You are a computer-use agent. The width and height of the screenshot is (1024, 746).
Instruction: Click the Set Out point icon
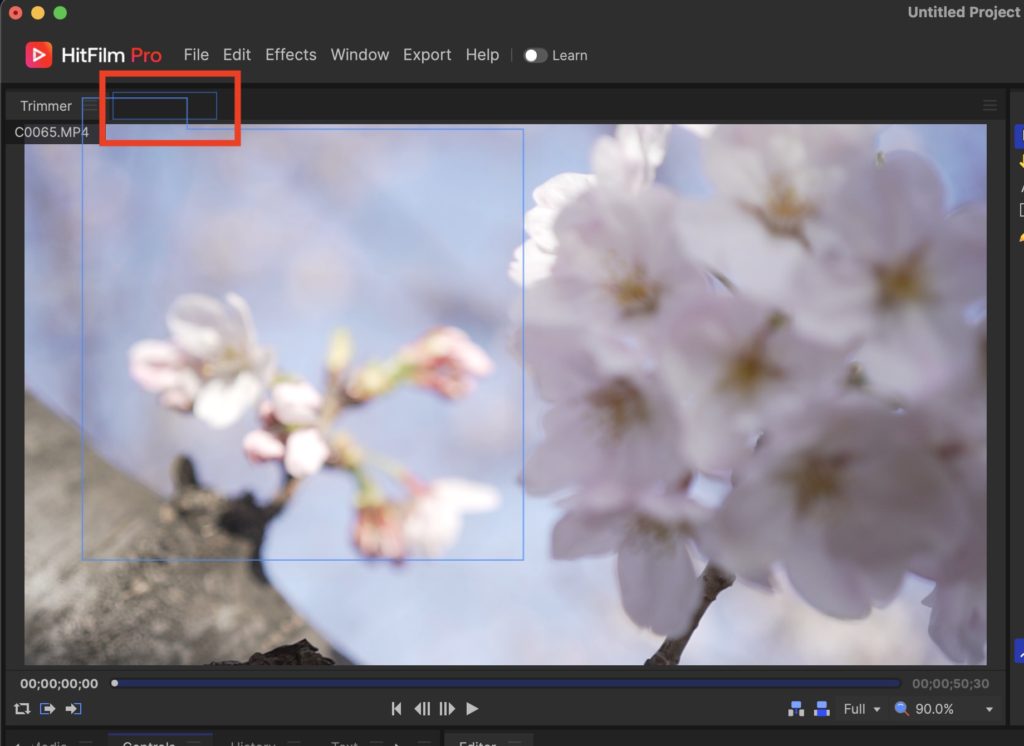pos(73,709)
